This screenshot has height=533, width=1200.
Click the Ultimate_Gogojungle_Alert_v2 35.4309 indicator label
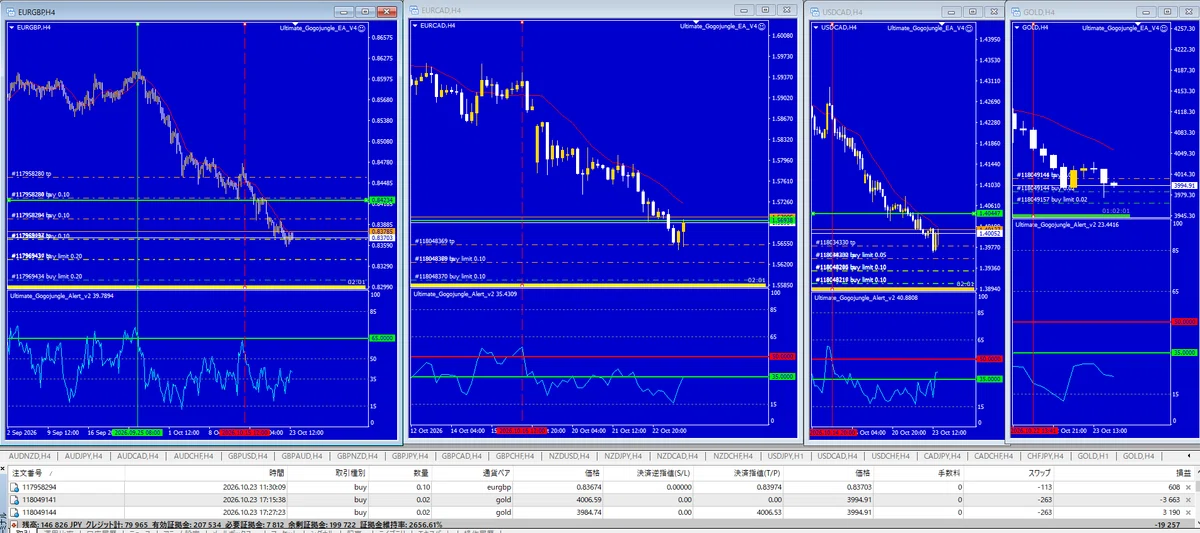tap(464, 295)
